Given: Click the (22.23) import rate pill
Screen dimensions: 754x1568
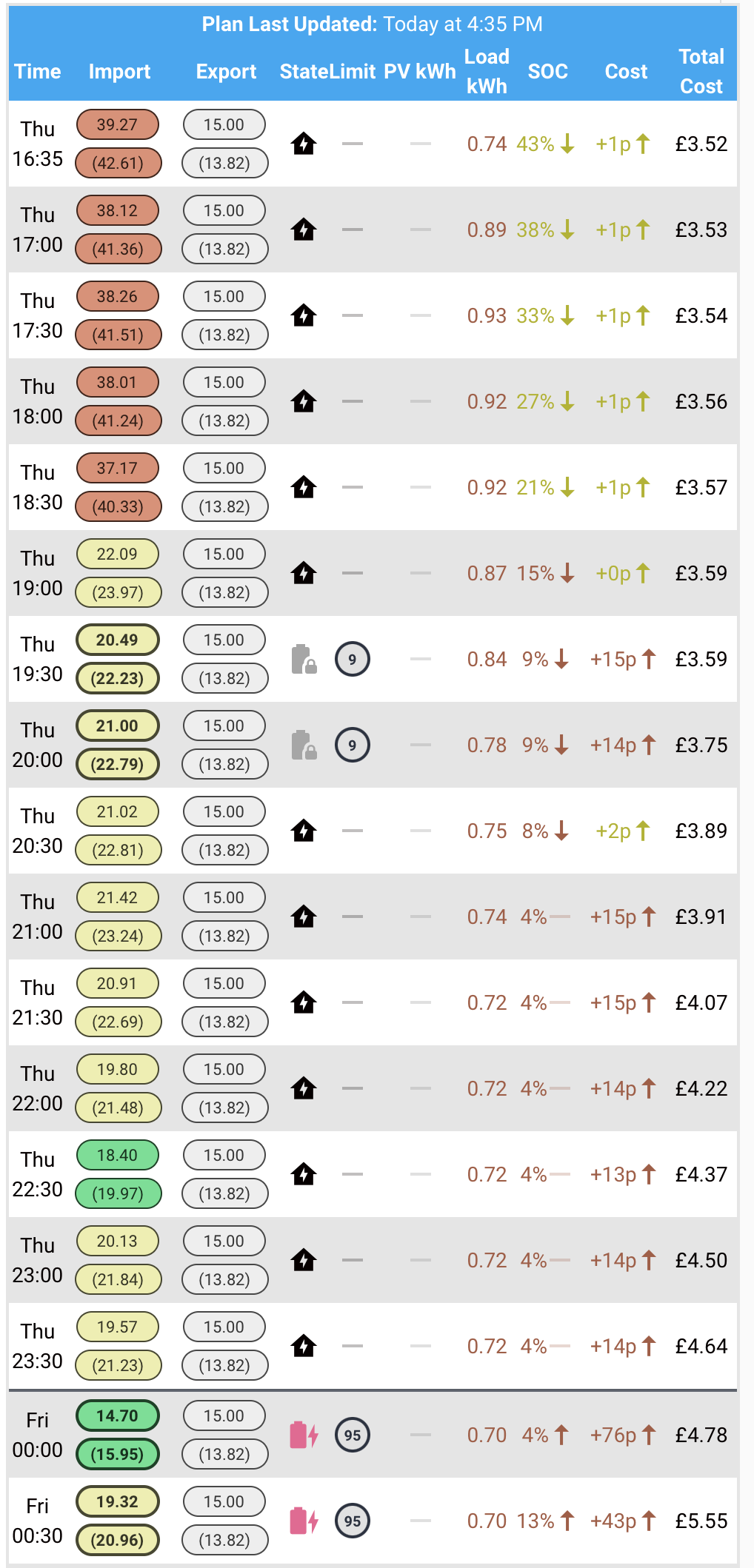Looking at the screenshot, I should 117,678.
